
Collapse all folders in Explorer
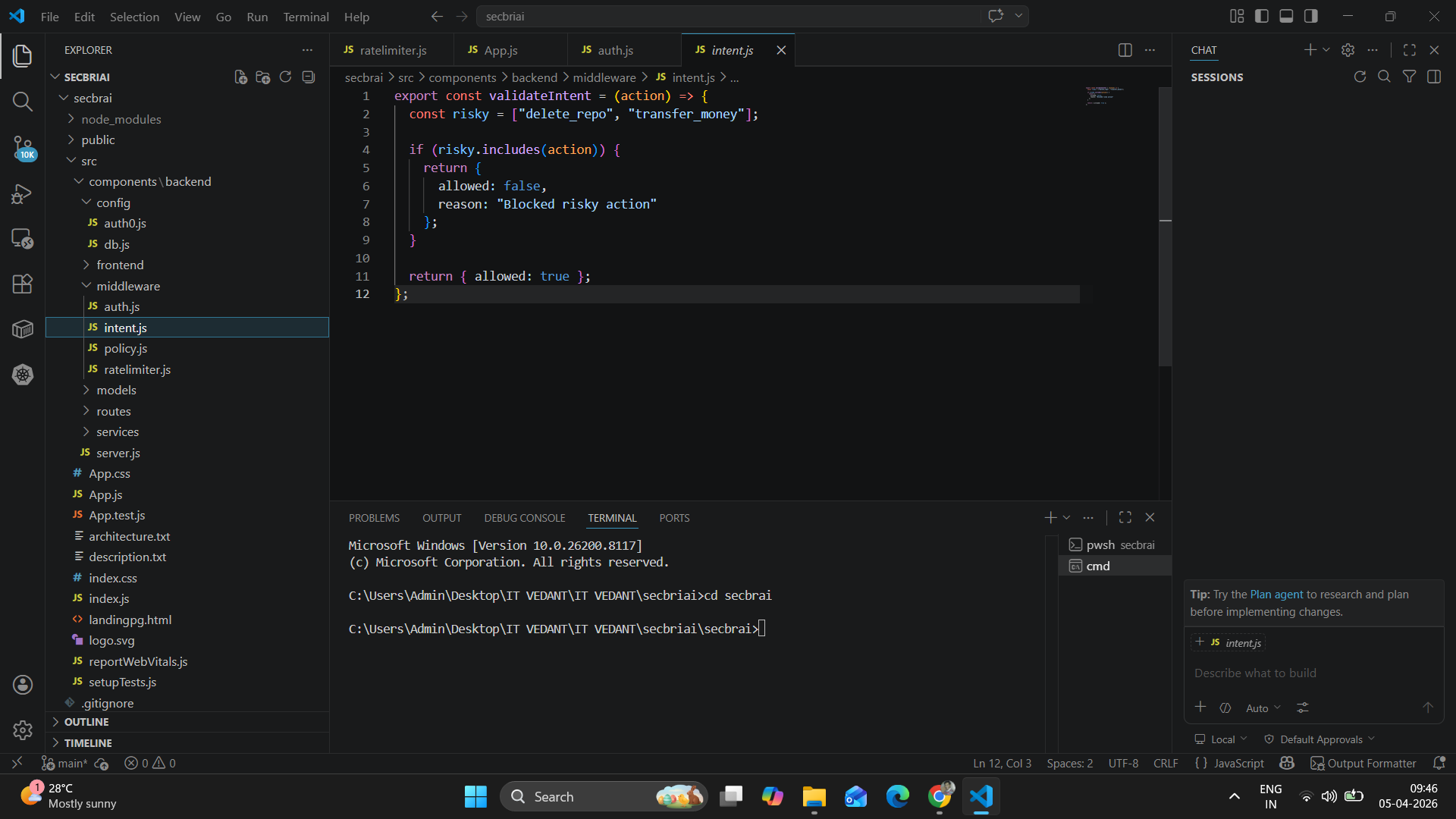pos(308,77)
